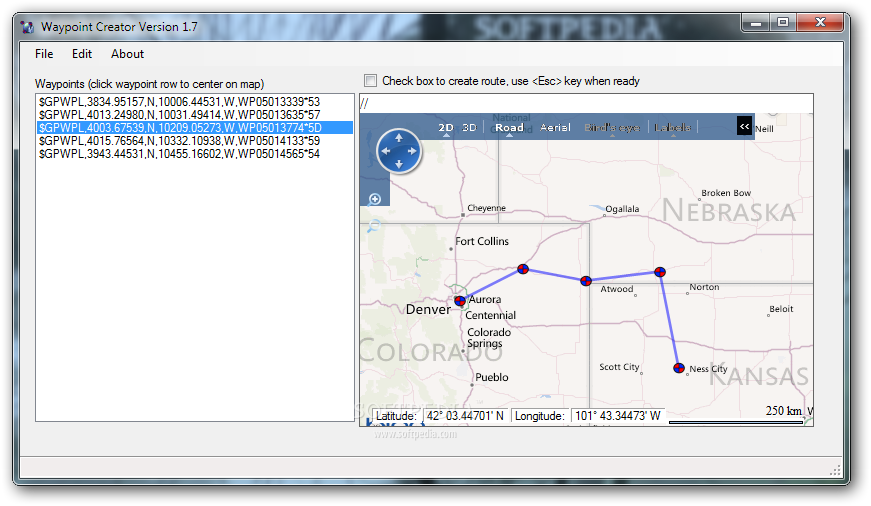Select Bird's eye map view
The height and width of the screenshot is (506, 871).
(x=612, y=127)
